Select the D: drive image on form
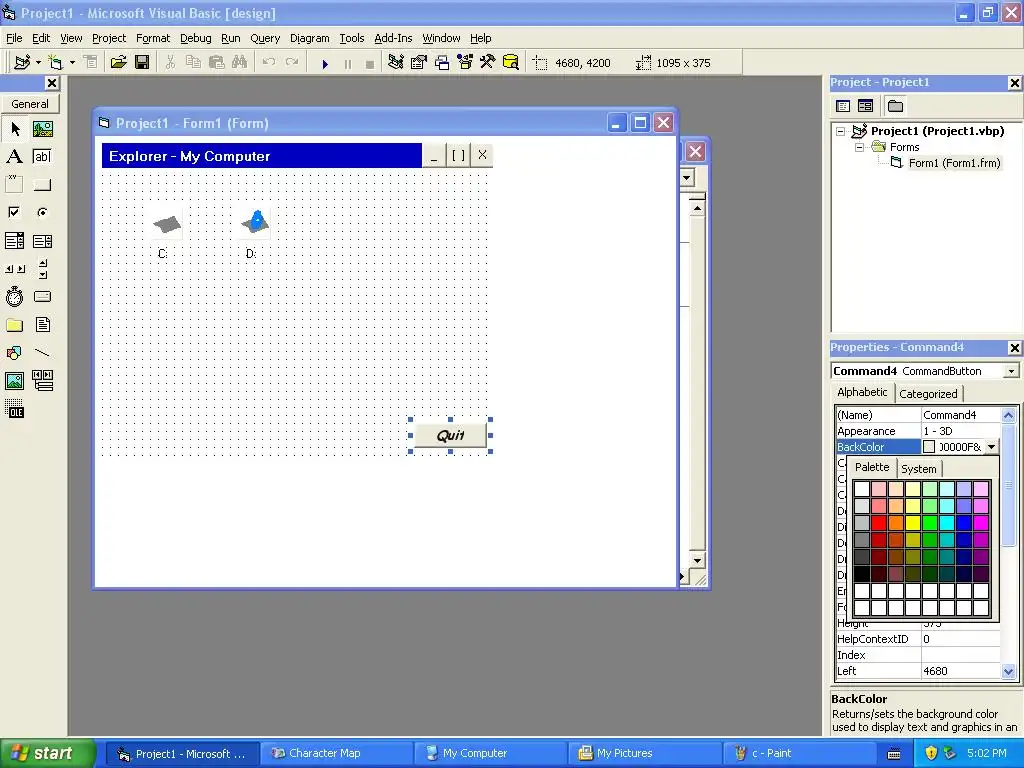1024x768 pixels. click(255, 222)
